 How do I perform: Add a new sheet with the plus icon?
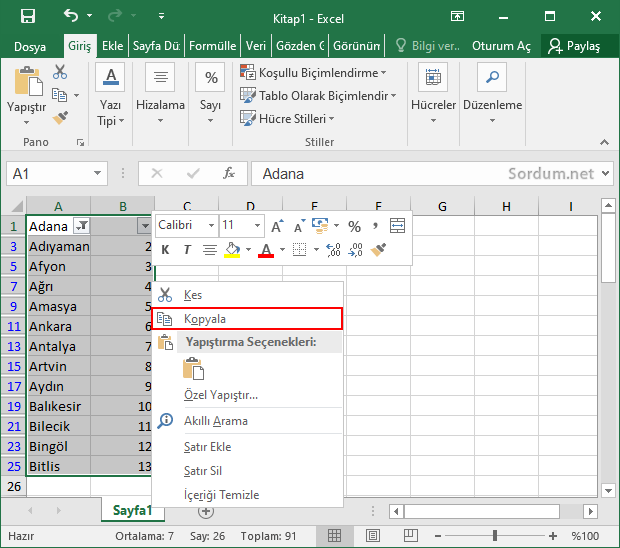[x=206, y=511]
